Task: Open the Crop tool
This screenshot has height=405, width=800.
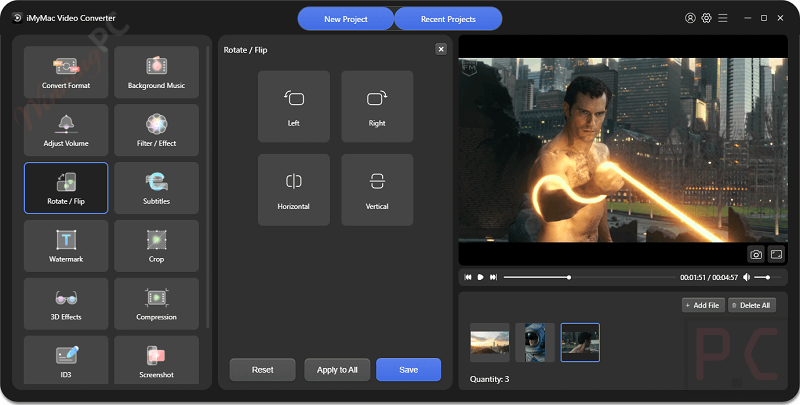Action: [x=156, y=246]
